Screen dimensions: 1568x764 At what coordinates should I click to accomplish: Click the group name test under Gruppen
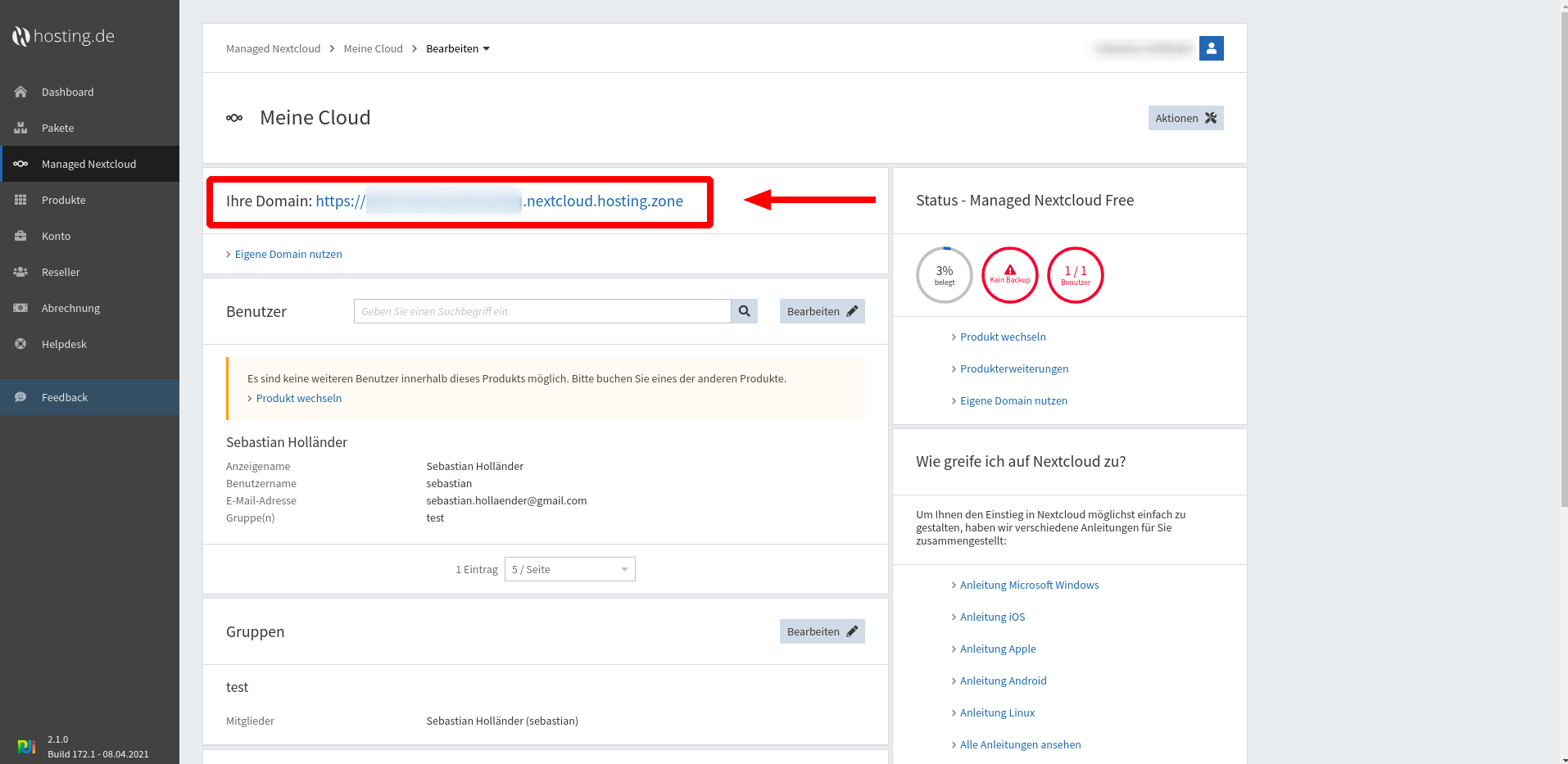tap(237, 687)
